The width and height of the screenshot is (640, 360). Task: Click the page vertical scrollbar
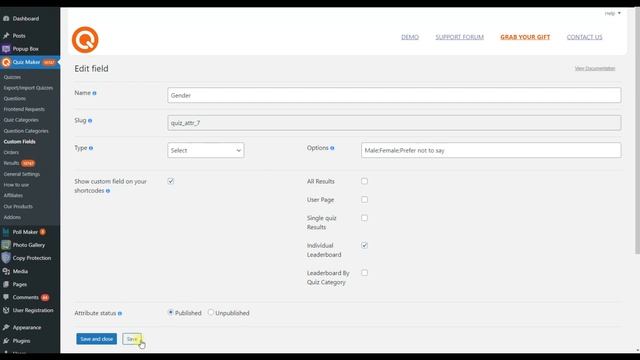(637, 131)
